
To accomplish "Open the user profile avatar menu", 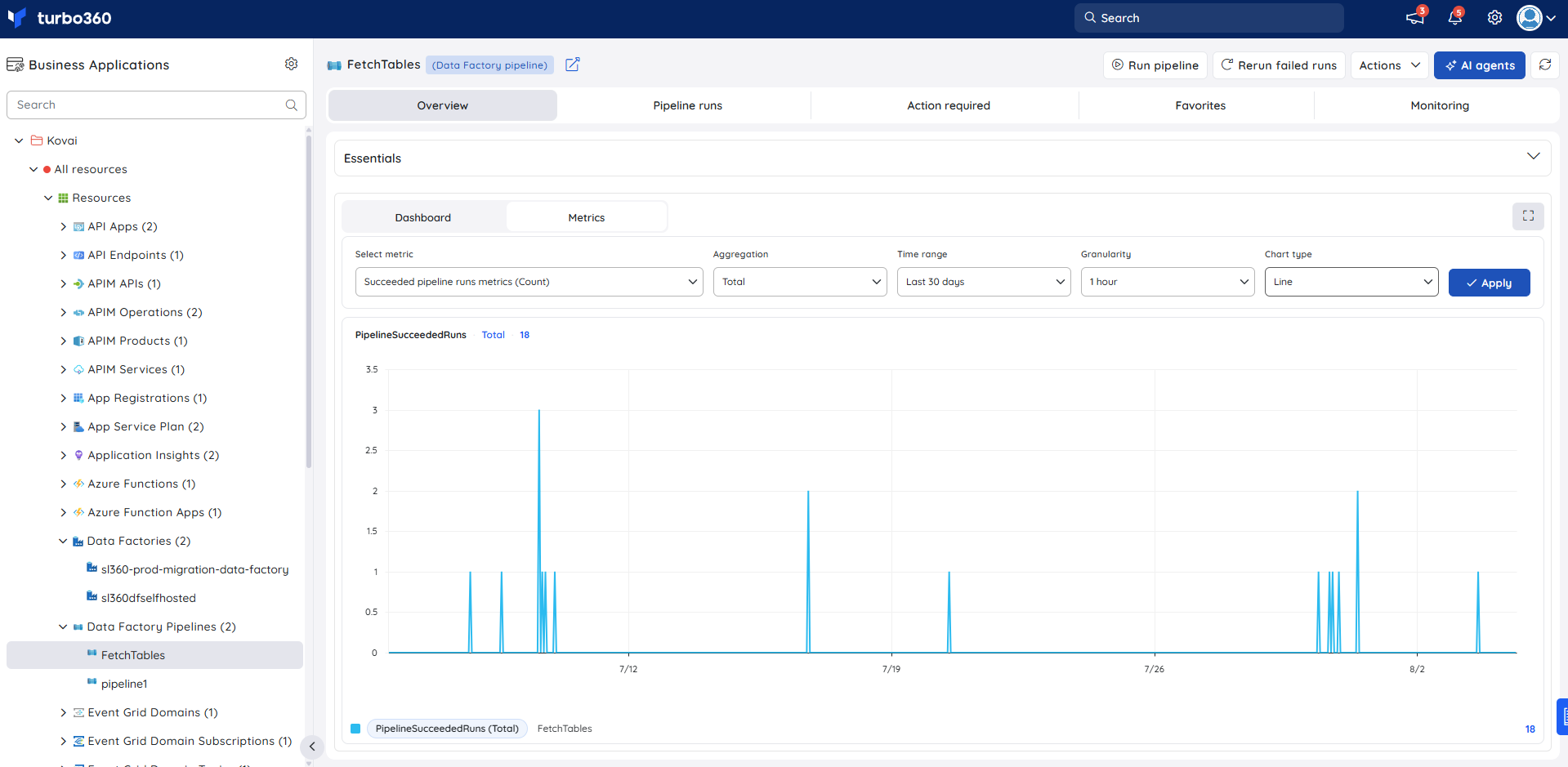I will pyautogui.click(x=1535, y=18).
